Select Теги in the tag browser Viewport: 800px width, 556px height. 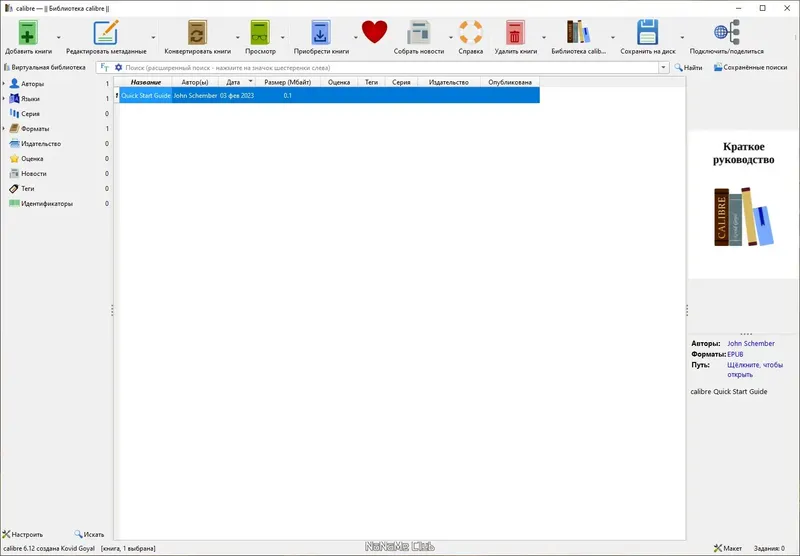click(28, 189)
